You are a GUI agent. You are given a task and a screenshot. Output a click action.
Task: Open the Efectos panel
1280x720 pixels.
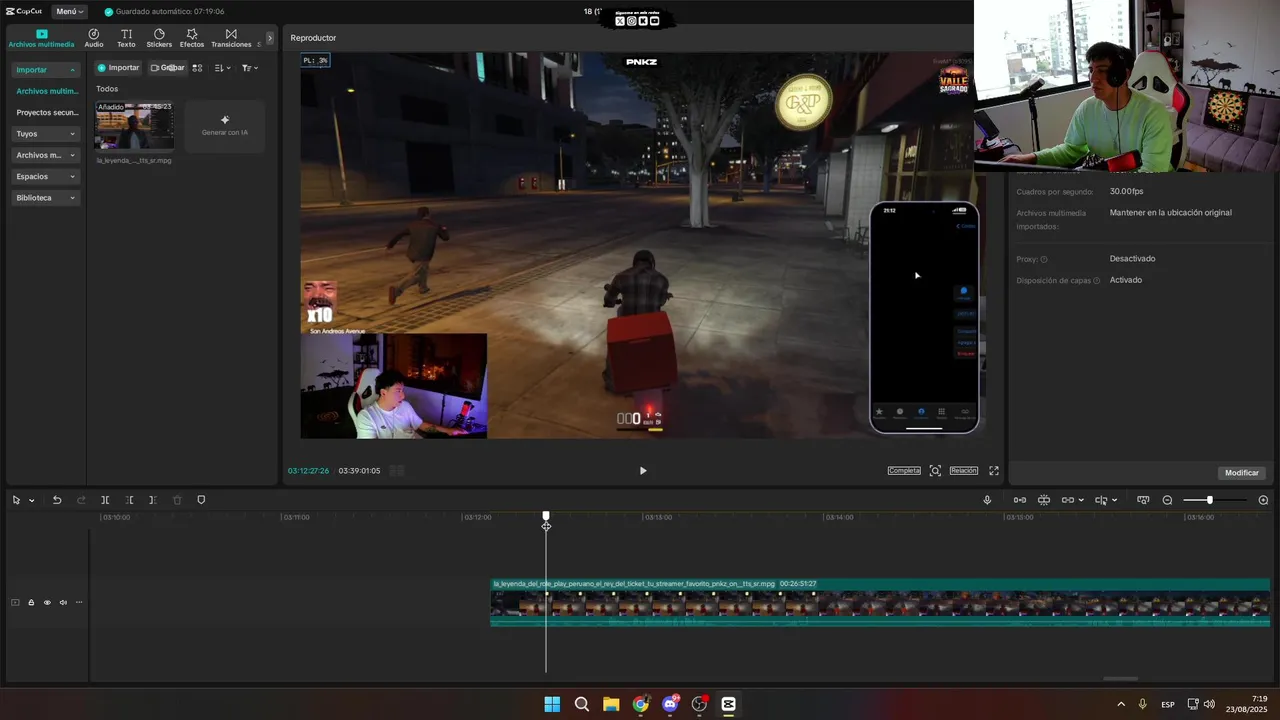click(192, 38)
